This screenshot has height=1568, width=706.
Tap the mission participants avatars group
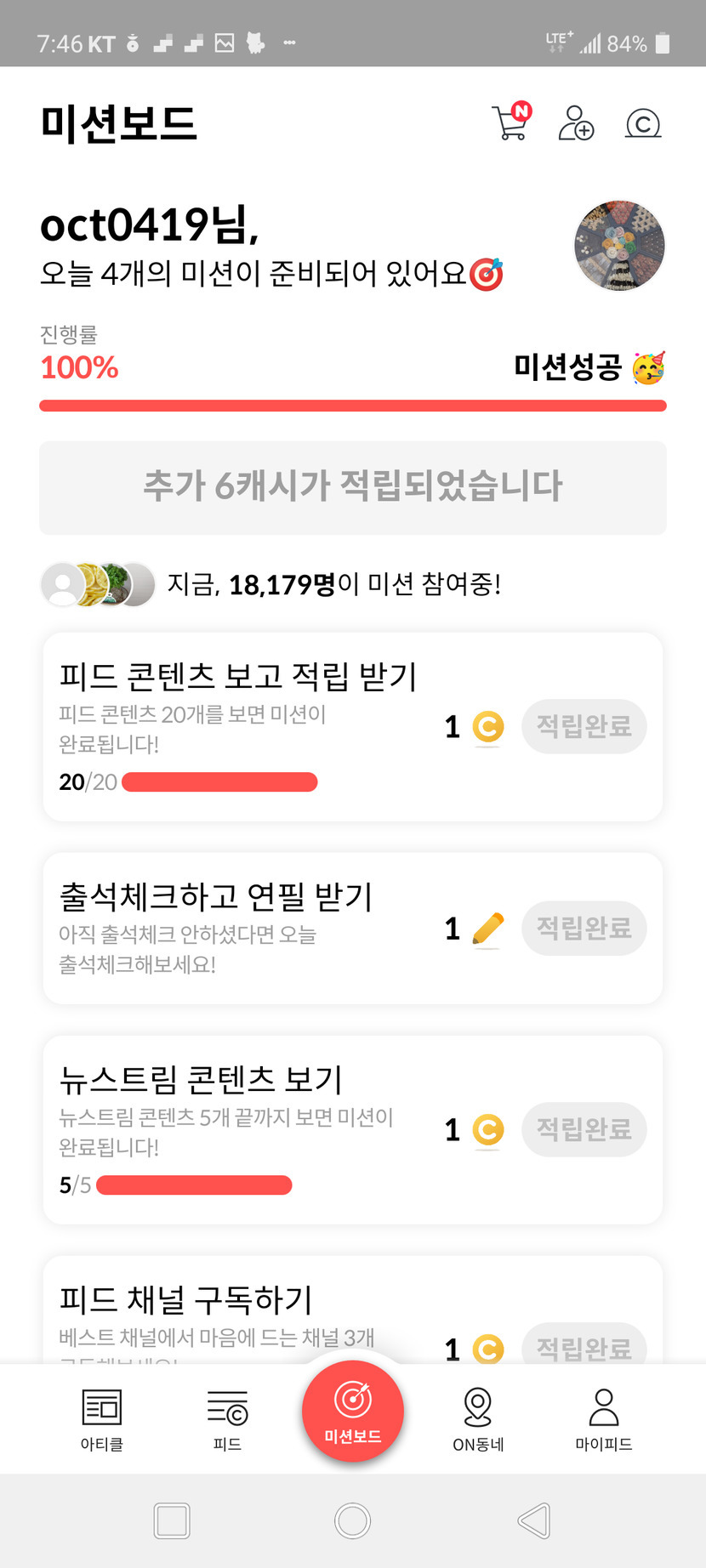(98, 584)
